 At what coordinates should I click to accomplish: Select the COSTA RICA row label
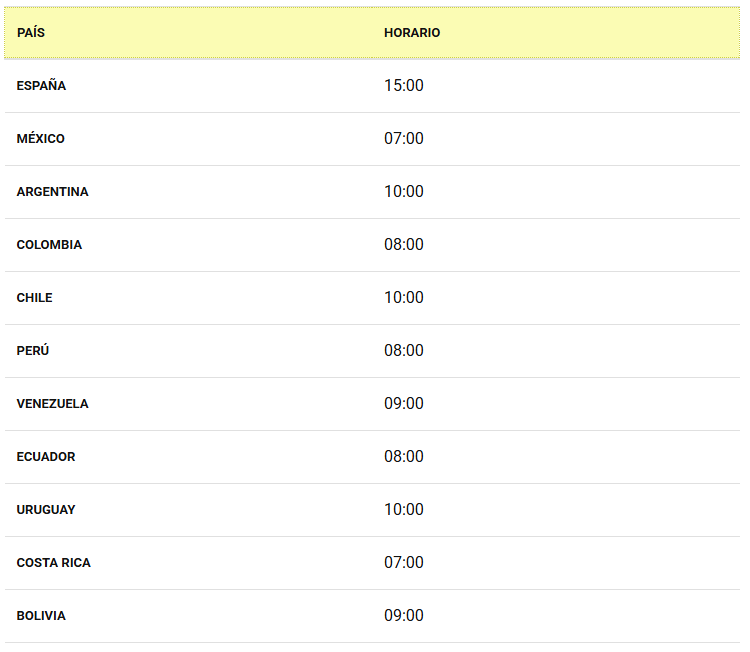(53, 563)
